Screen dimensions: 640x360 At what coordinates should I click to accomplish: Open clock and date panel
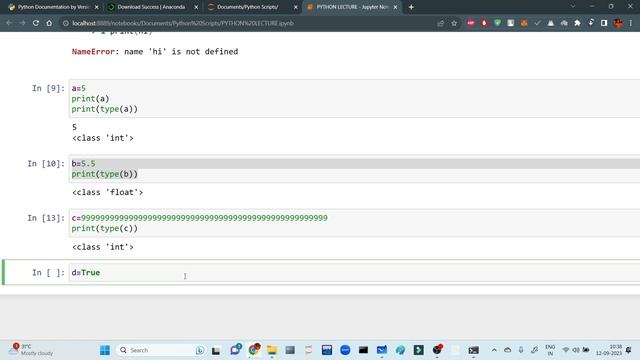(609, 350)
